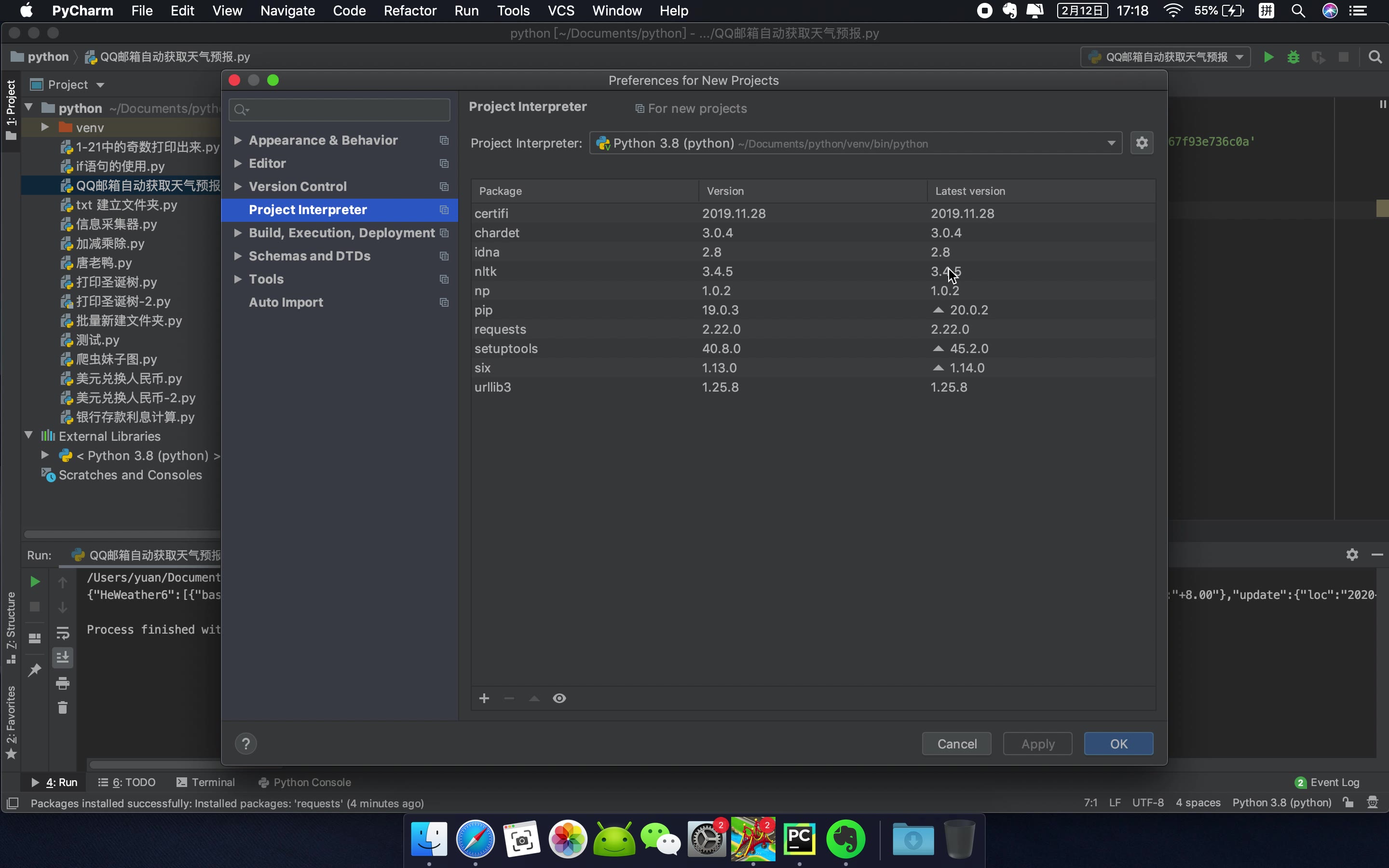This screenshot has height=868, width=1389.
Task: Click the restore layout icon in Run panel
Action: (x=34, y=638)
